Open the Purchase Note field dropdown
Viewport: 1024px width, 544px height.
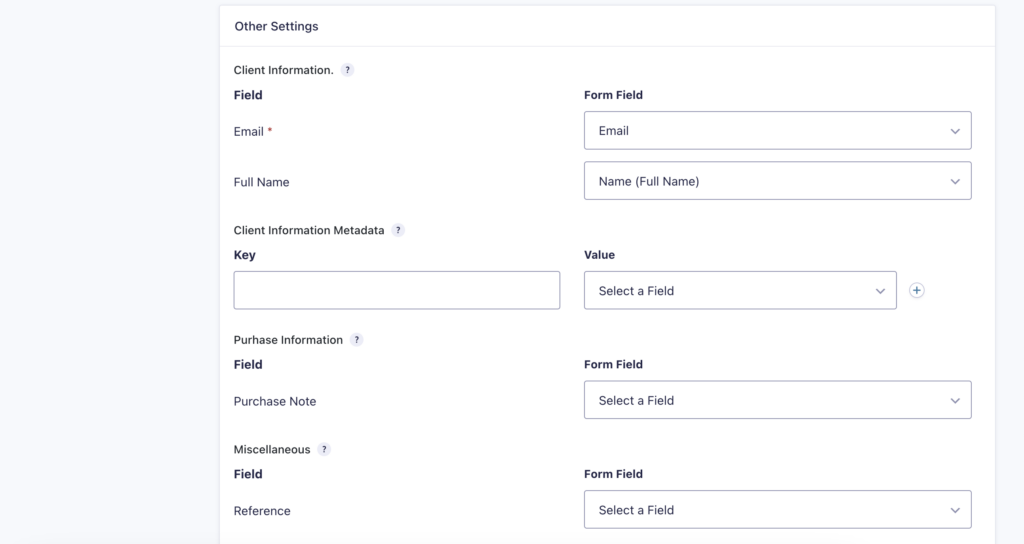point(777,400)
